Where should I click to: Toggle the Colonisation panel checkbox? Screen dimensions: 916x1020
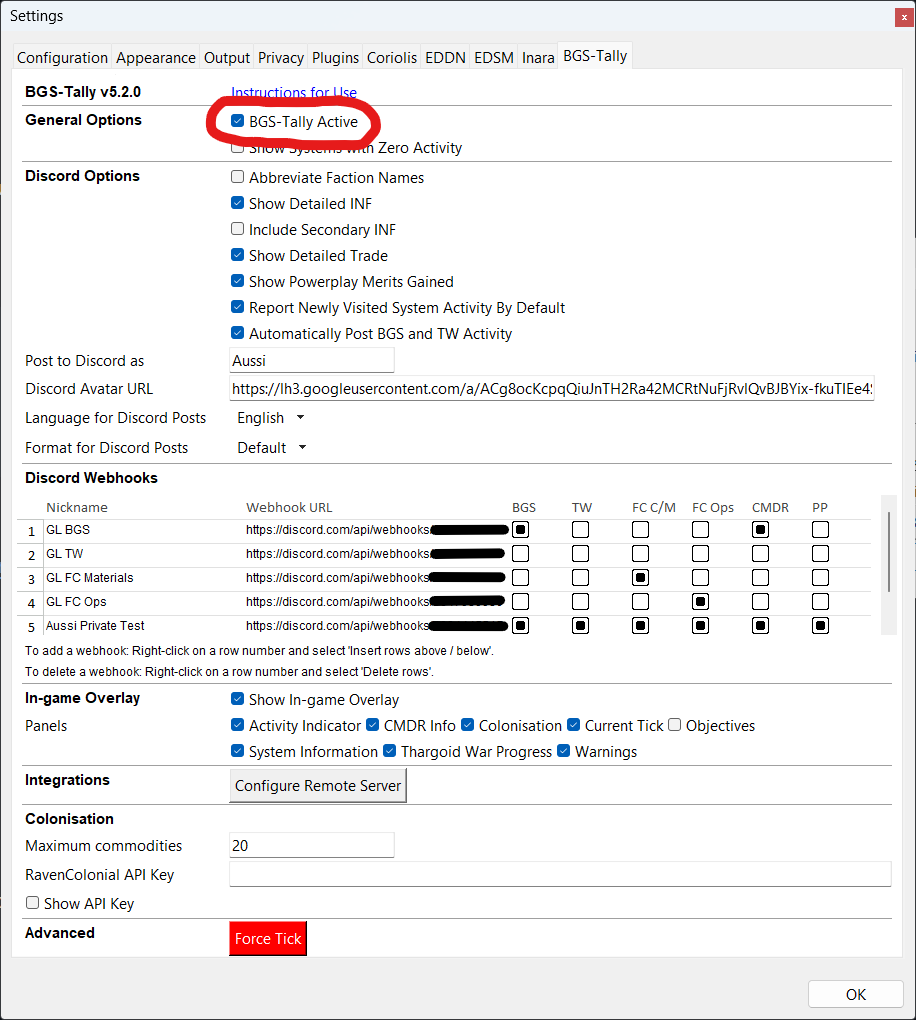(468, 725)
